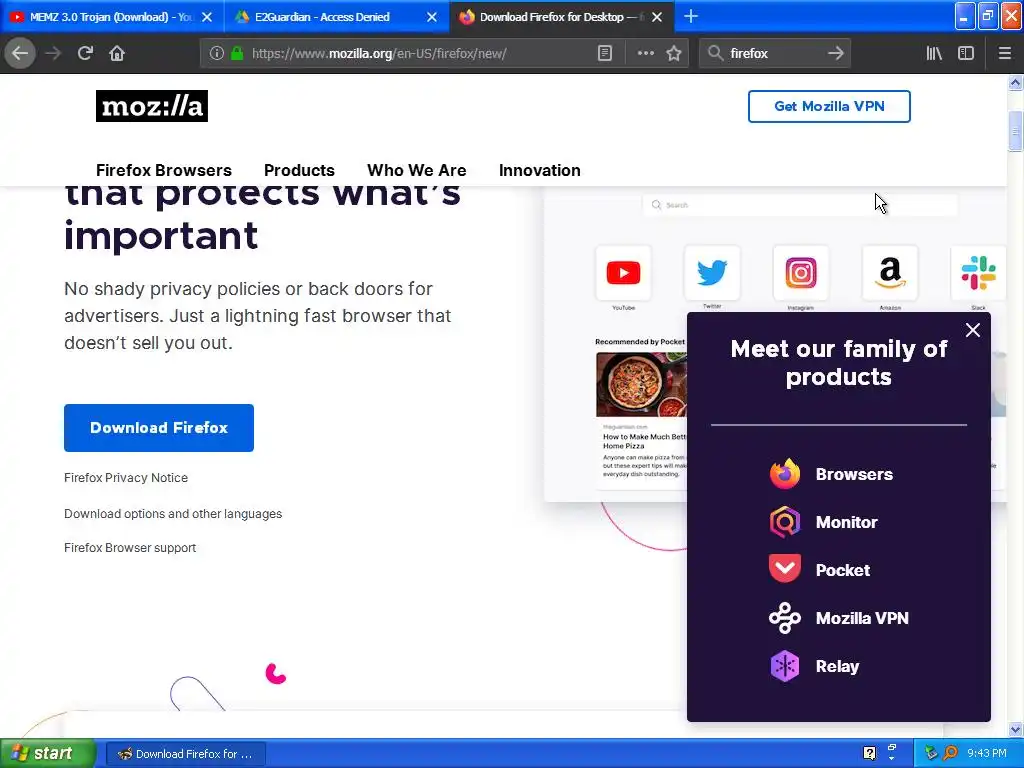This screenshot has height=768, width=1024.
Task: Show site information icon in address bar
Action: [x=217, y=54]
